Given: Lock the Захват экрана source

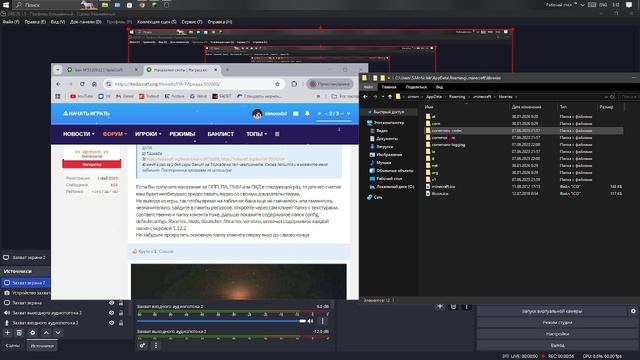Looking at the screenshot, I should (121, 303).
